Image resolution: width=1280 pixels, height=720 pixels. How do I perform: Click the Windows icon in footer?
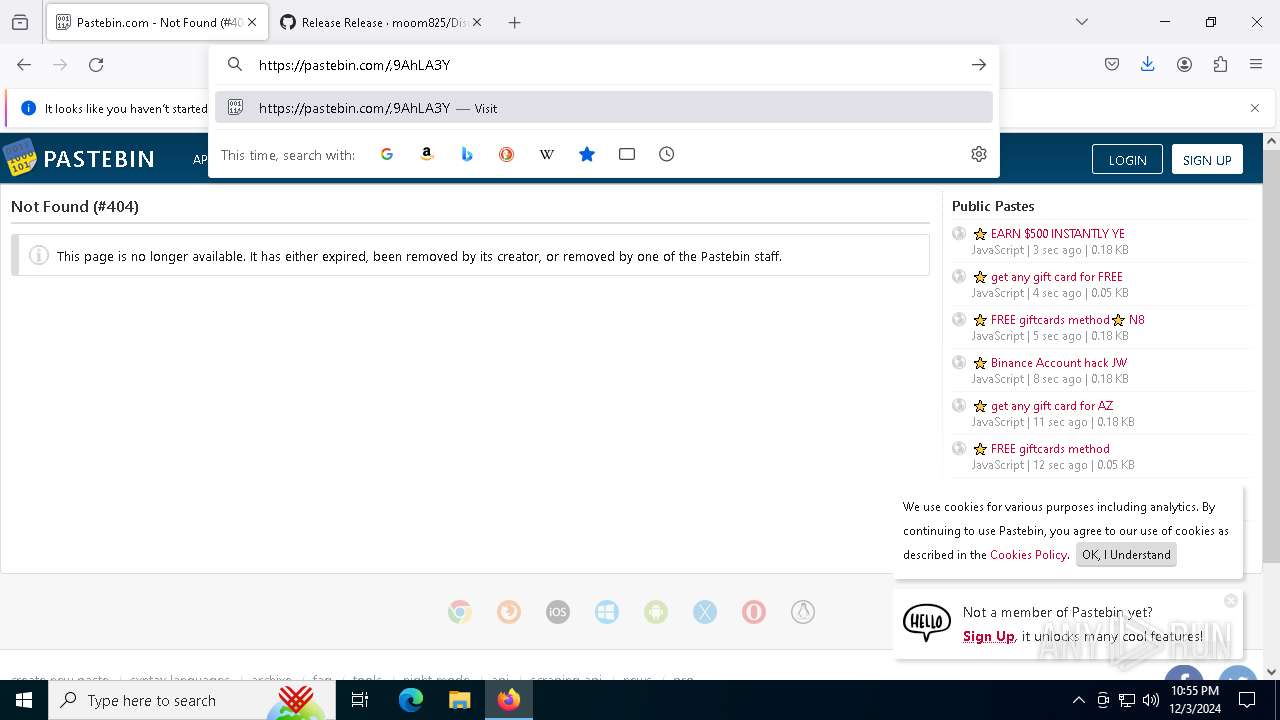(607, 612)
